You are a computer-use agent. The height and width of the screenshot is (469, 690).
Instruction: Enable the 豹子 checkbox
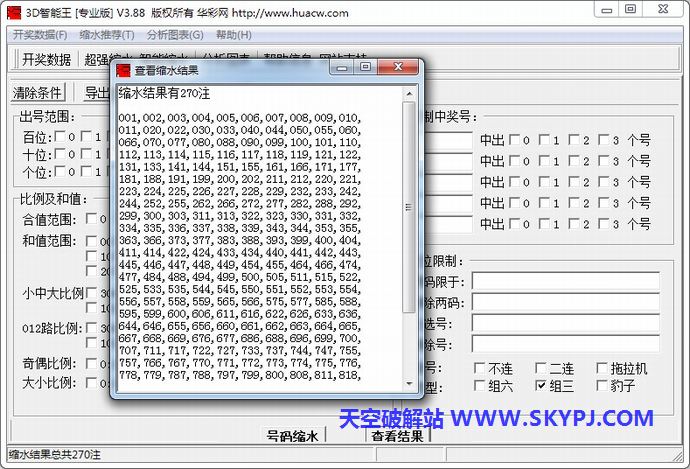point(601,385)
